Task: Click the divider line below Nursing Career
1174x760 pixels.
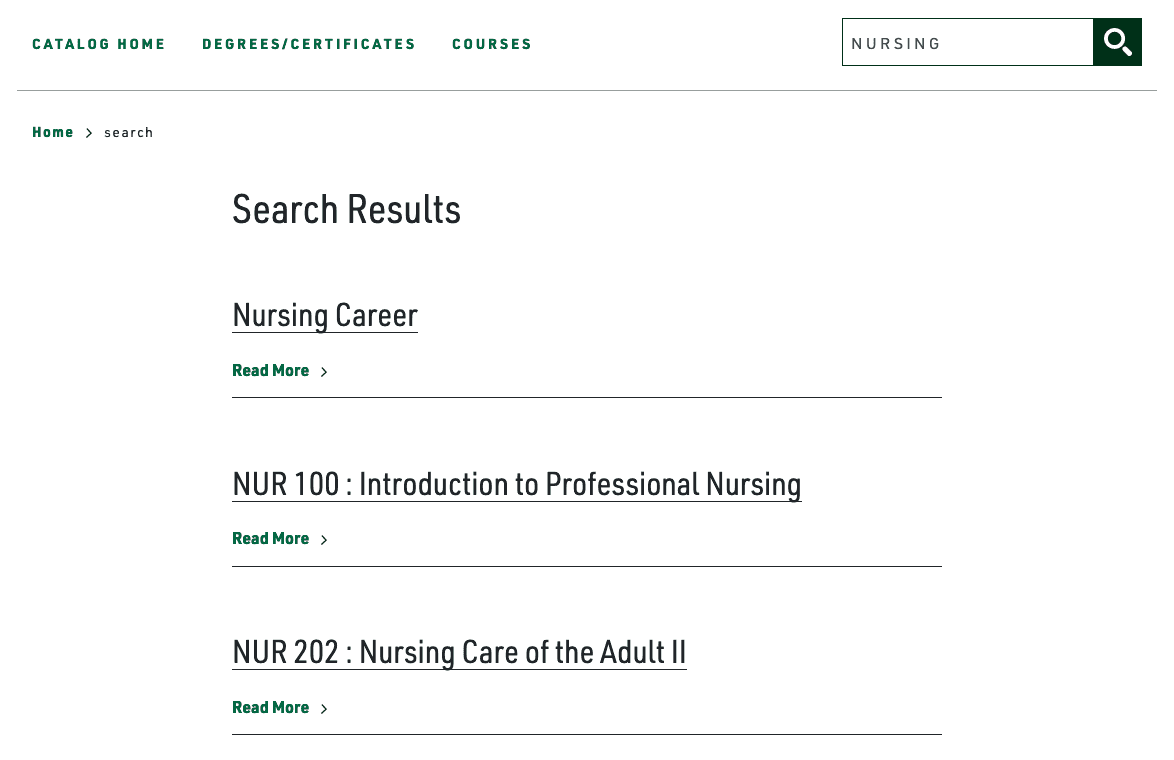Action: (586, 398)
